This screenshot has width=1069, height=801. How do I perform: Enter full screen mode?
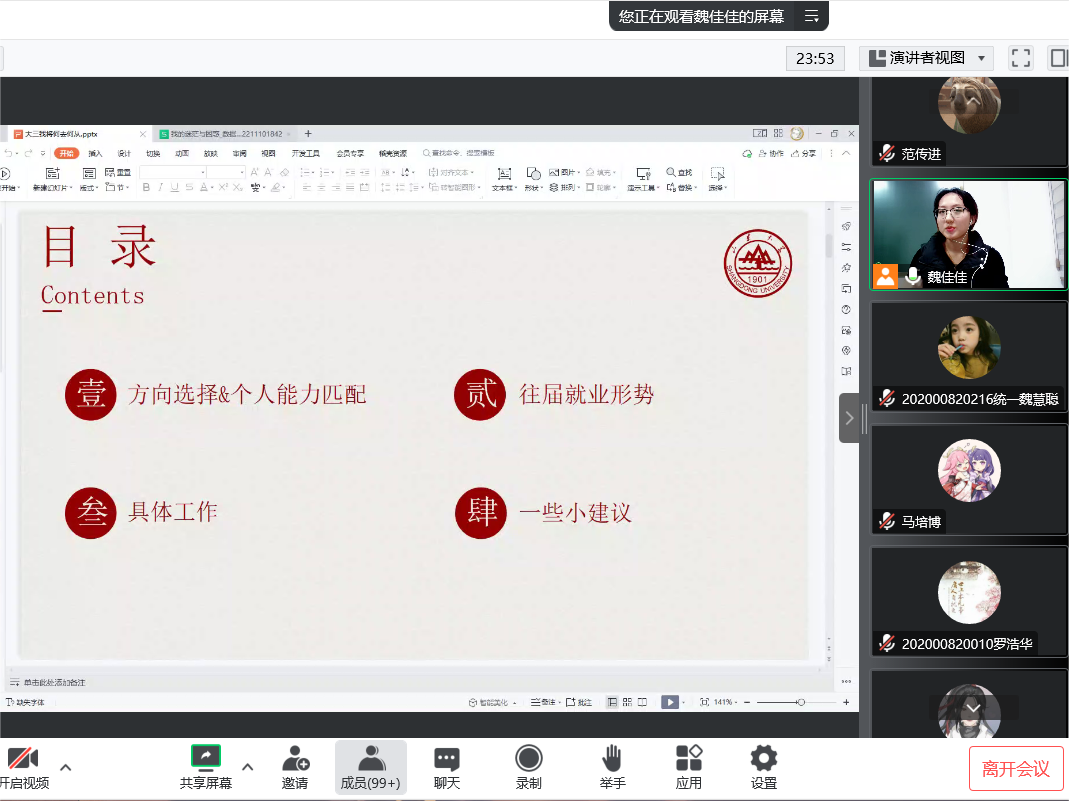tap(1020, 58)
